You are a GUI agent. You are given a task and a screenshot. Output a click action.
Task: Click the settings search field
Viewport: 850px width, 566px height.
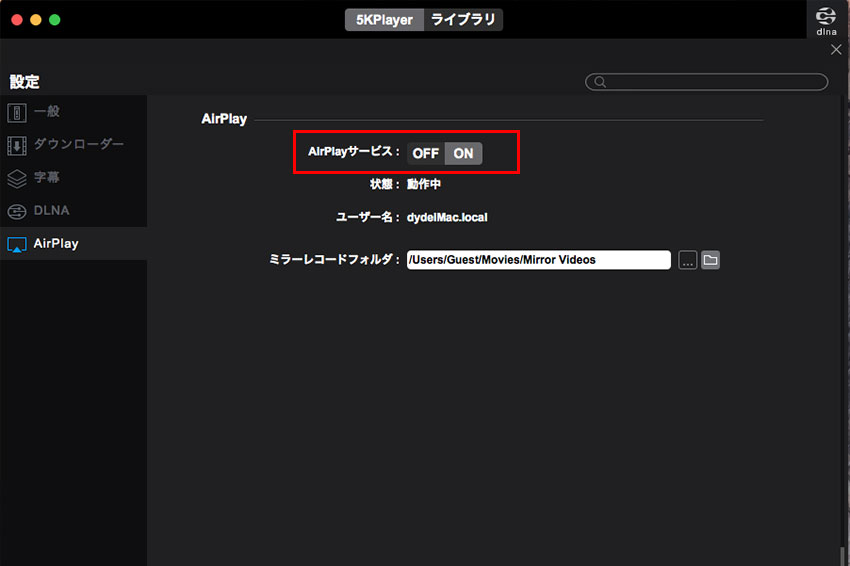point(706,82)
